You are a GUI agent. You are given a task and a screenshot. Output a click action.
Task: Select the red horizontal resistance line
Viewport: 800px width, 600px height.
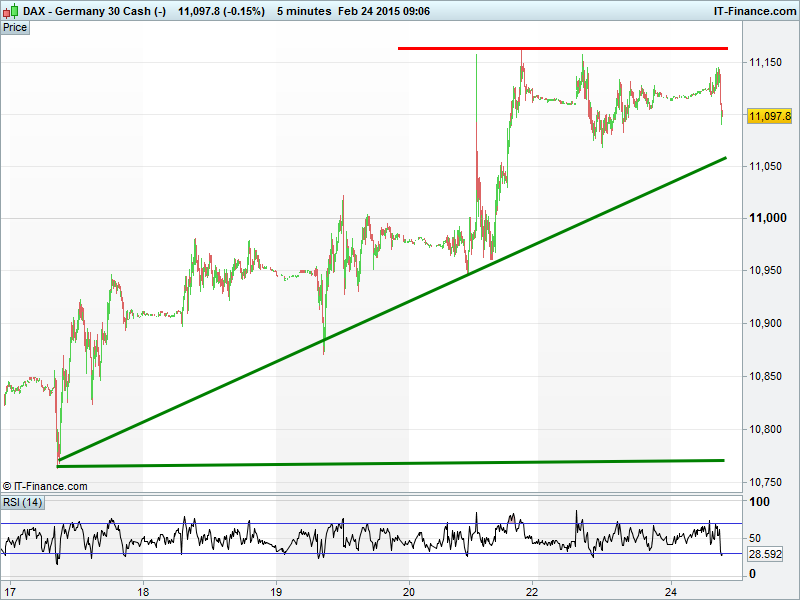(560, 48)
